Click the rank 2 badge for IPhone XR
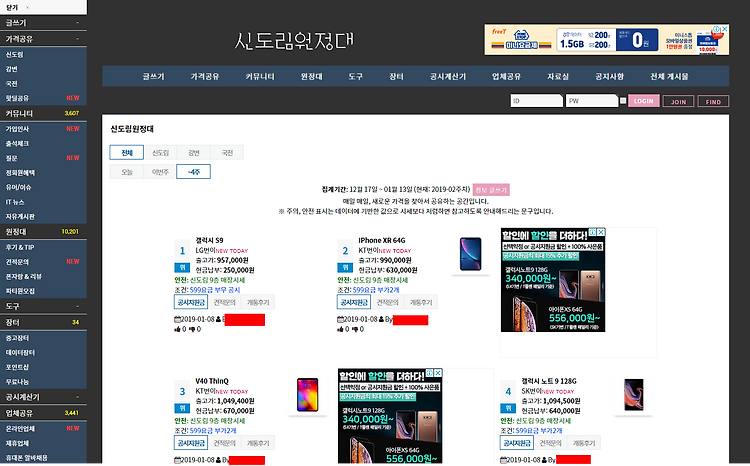The height and width of the screenshot is (466, 750). 345,256
